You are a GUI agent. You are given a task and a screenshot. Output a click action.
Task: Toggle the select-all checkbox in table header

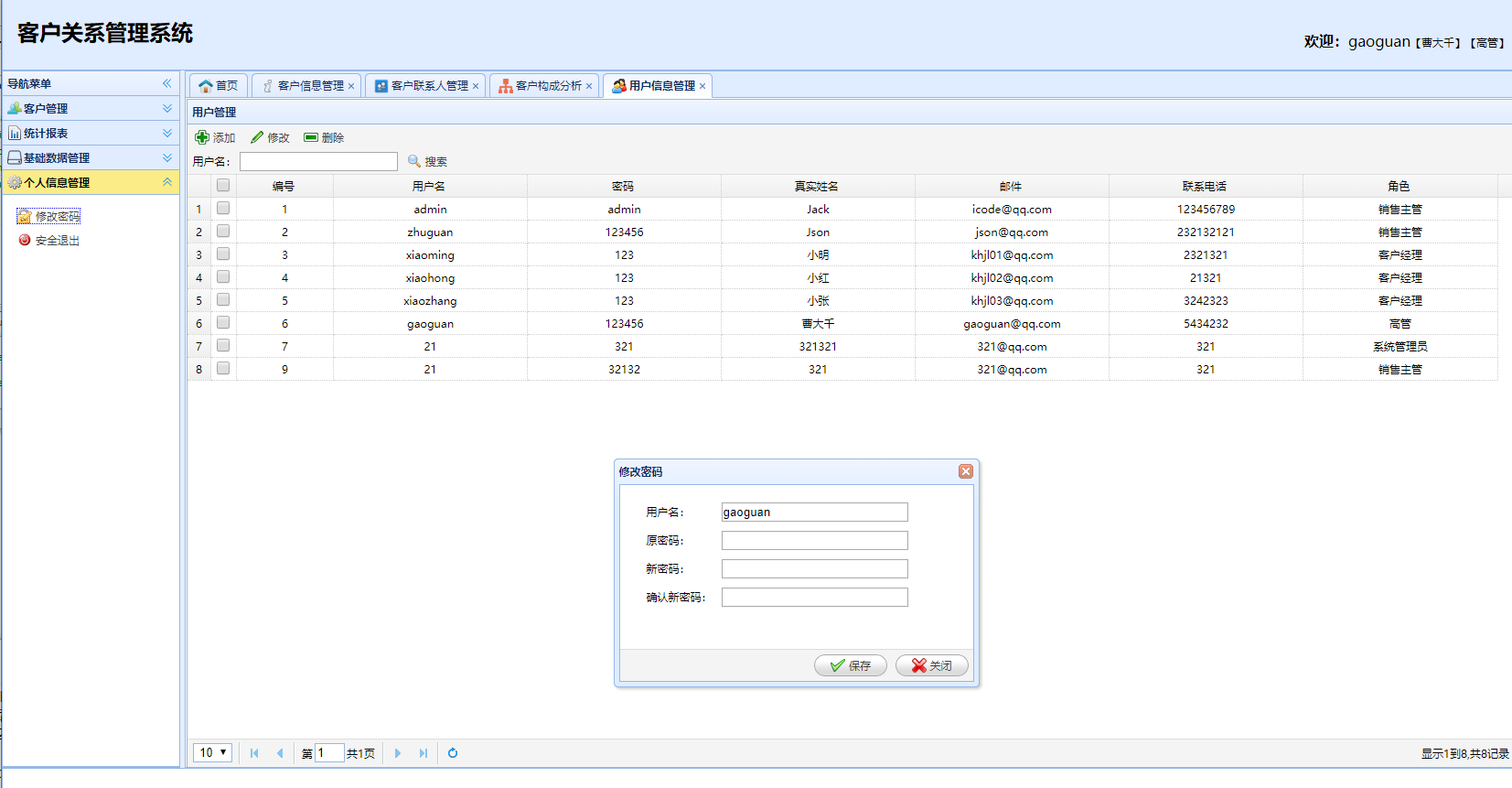pyautogui.click(x=223, y=185)
